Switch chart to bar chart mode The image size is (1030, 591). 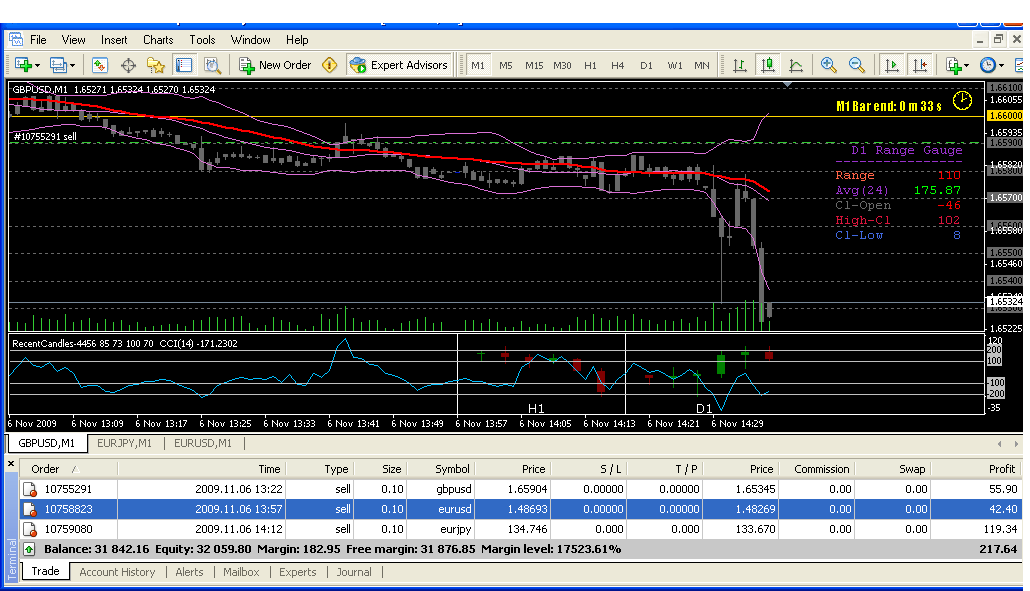740,65
